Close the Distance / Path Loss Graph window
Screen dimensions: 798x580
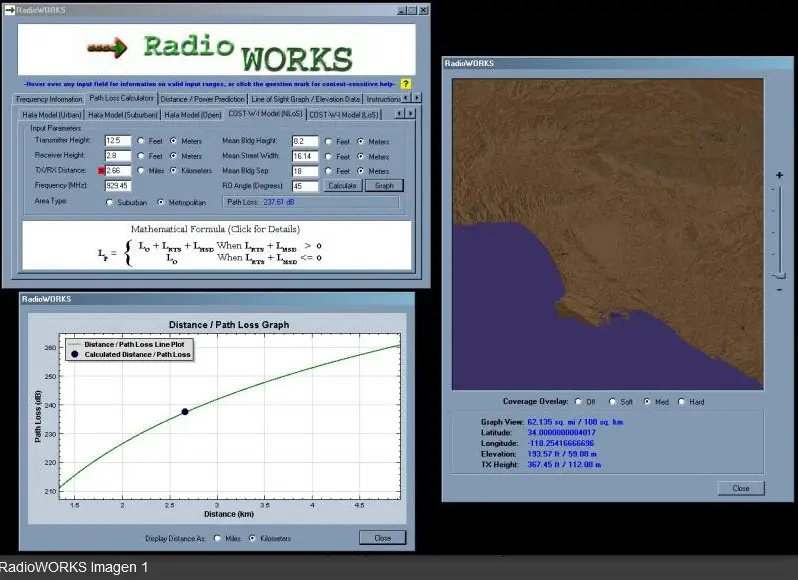click(x=382, y=538)
